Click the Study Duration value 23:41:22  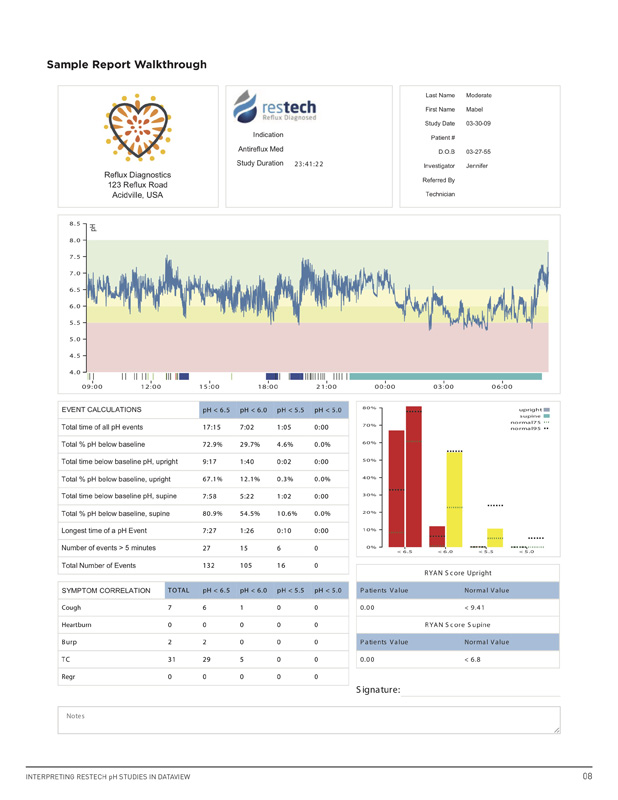(308, 164)
